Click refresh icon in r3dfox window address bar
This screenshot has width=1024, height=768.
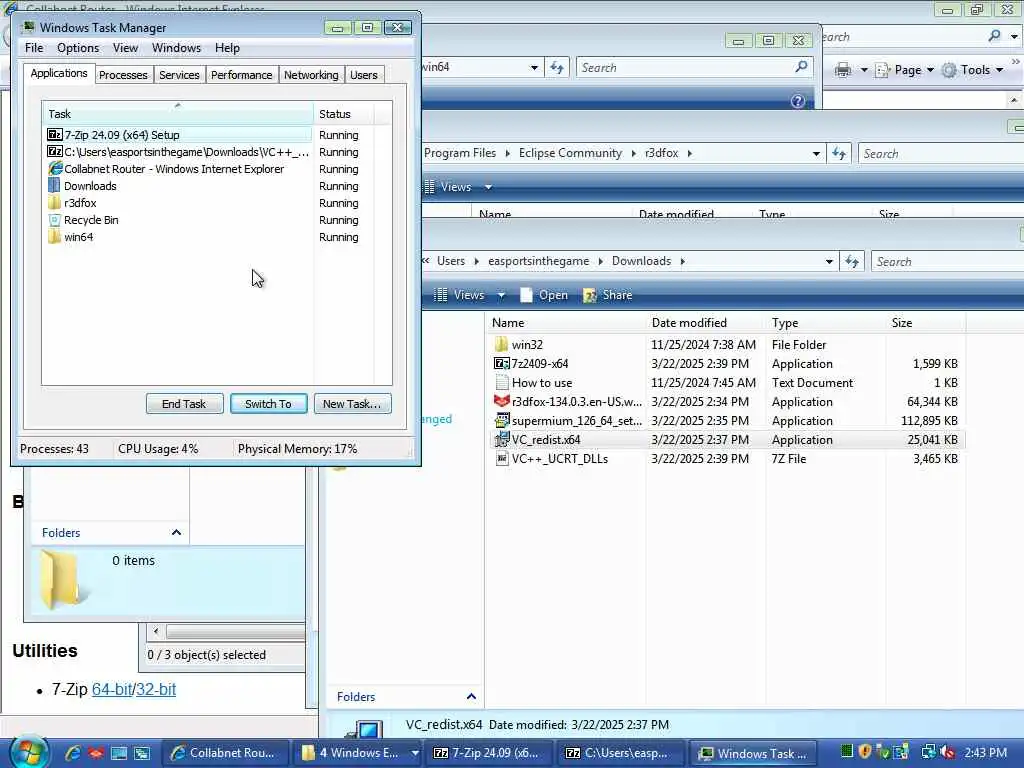pyautogui.click(x=839, y=154)
